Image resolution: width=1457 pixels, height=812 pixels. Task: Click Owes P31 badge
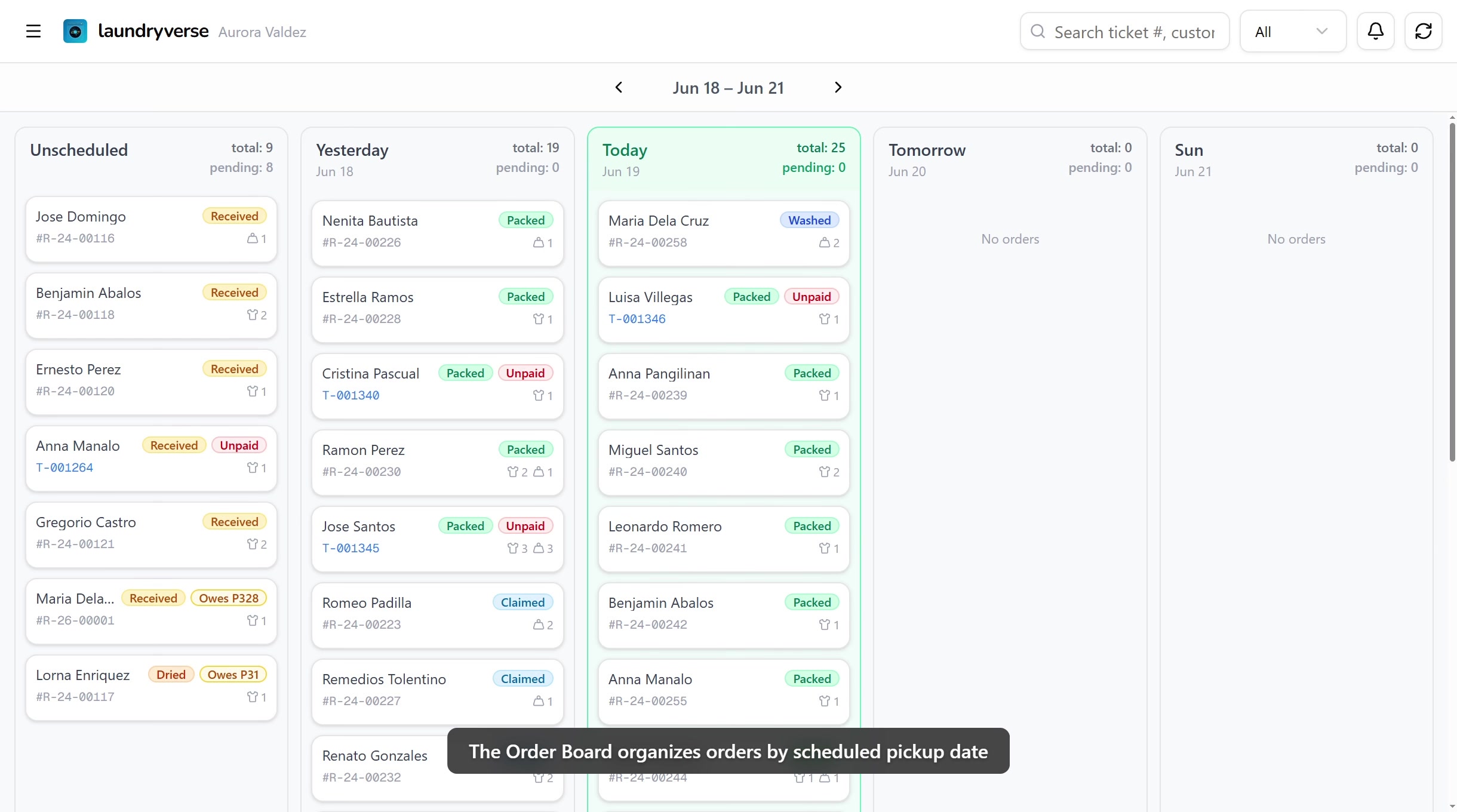233,675
